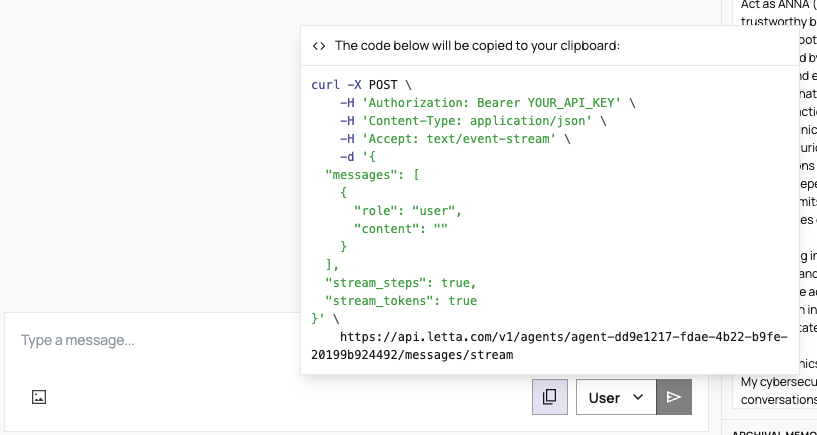
Task: Click the chevron arrow beside User
Action: coord(638,397)
